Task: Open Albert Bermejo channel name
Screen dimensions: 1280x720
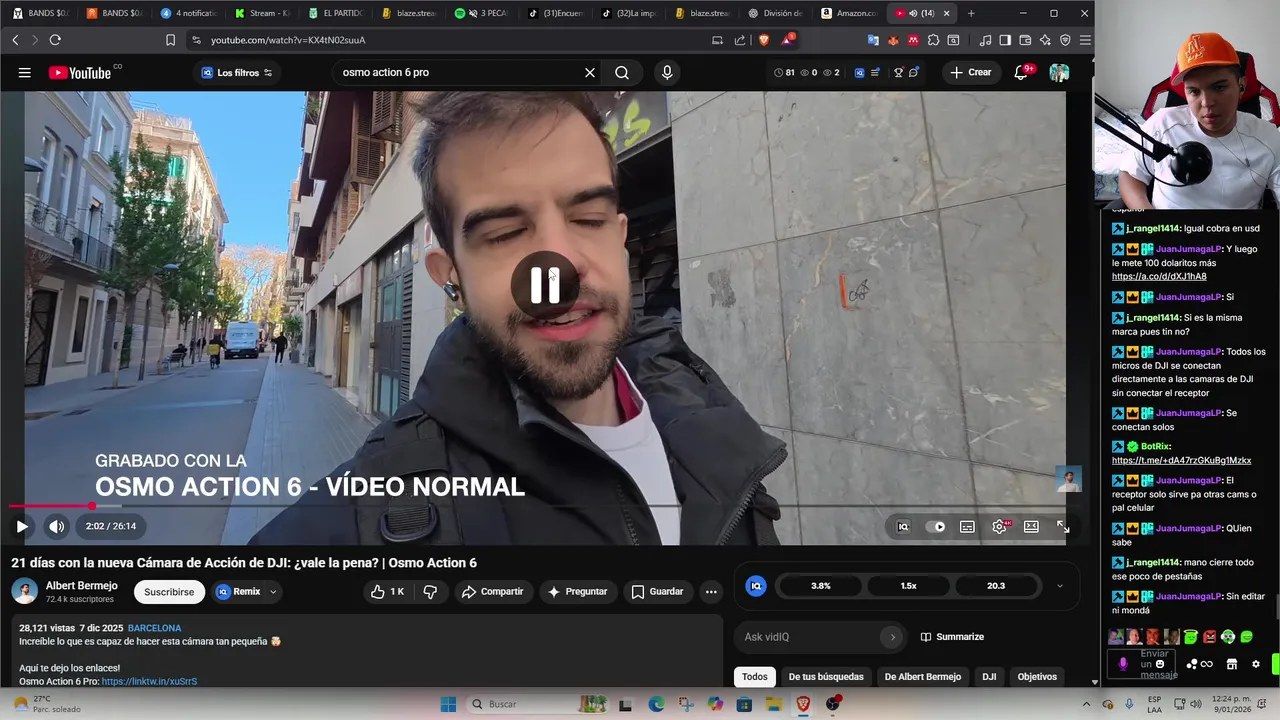Action: 81,586
